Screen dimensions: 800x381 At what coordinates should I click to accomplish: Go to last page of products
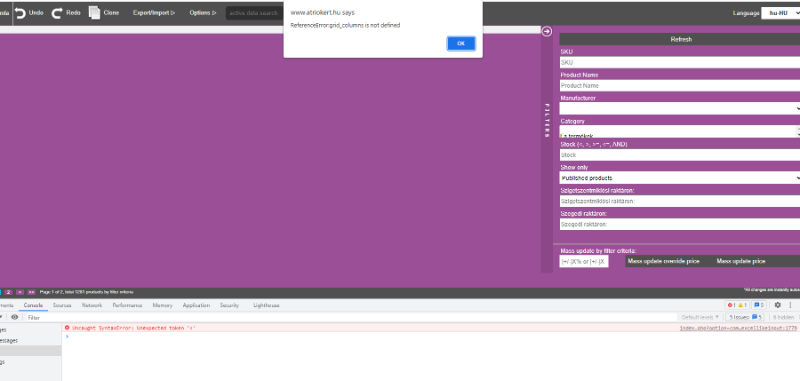click(x=31, y=292)
